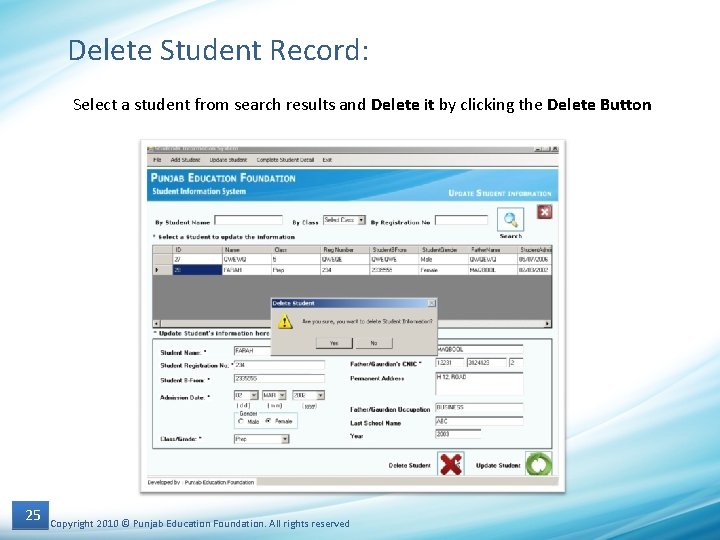Click the 'Female' gender cell in grid
720x540 pixels.
click(443, 270)
